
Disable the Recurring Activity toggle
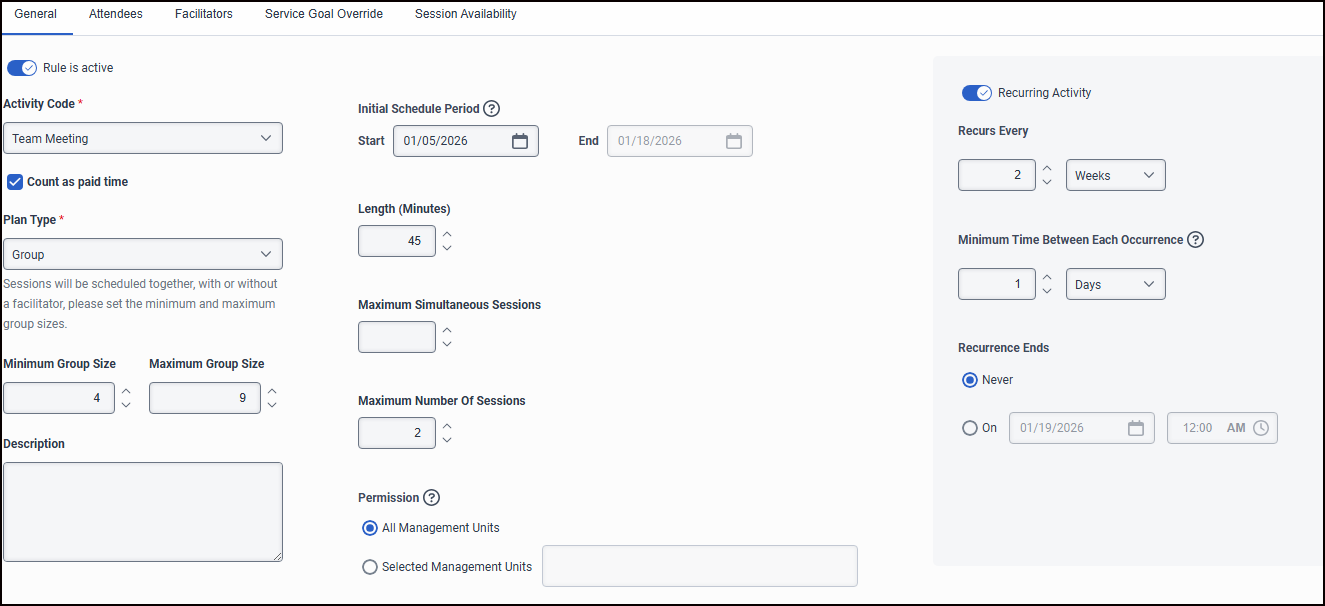pos(976,93)
